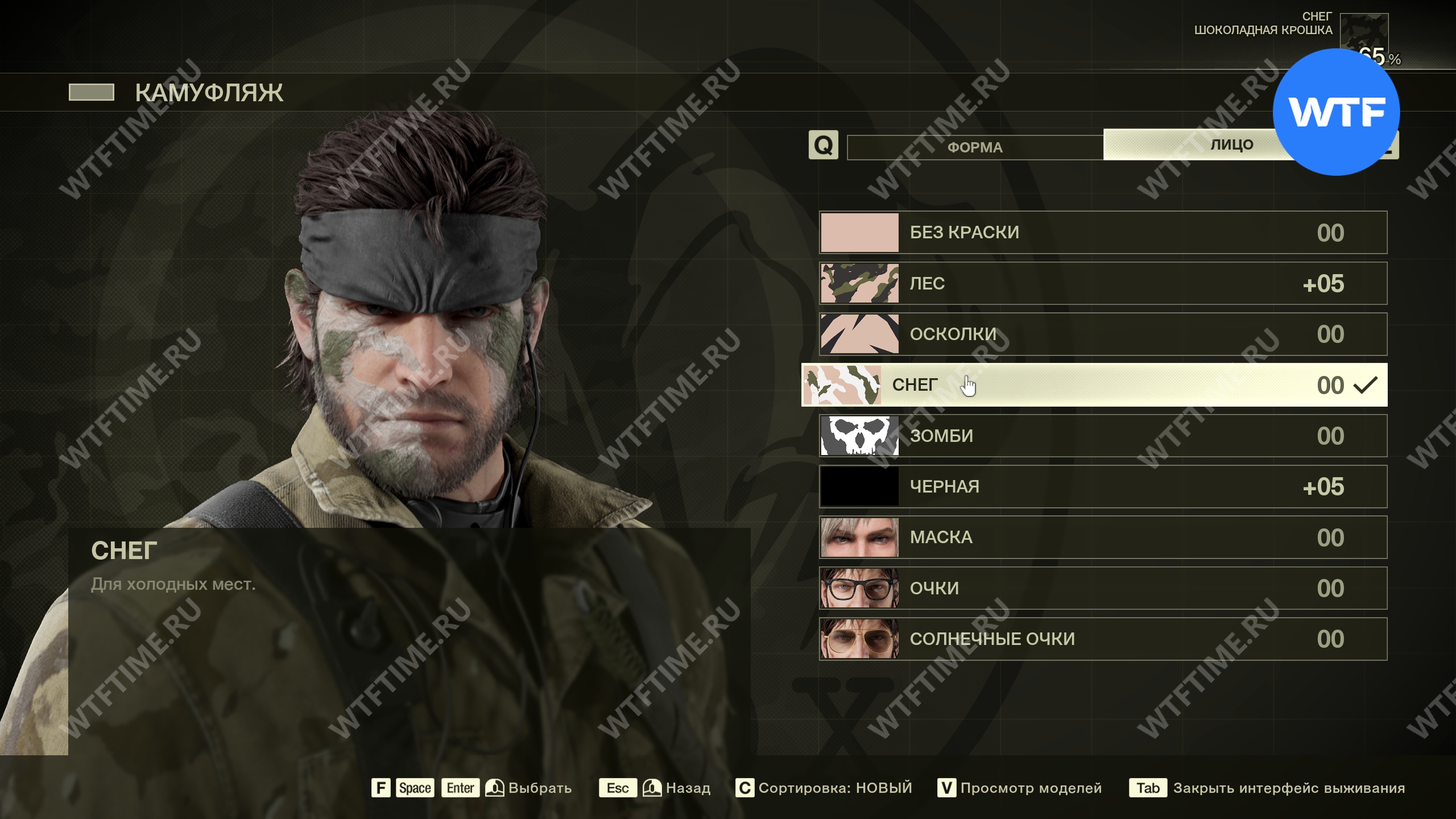
Task: Click the Q key tab switch icon
Action: (824, 145)
